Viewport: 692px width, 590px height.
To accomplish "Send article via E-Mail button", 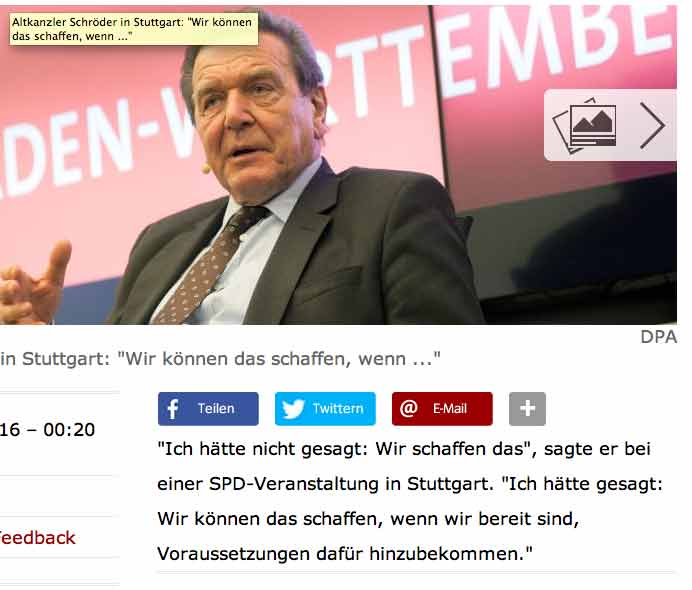I will pyautogui.click(x=442, y=409).
